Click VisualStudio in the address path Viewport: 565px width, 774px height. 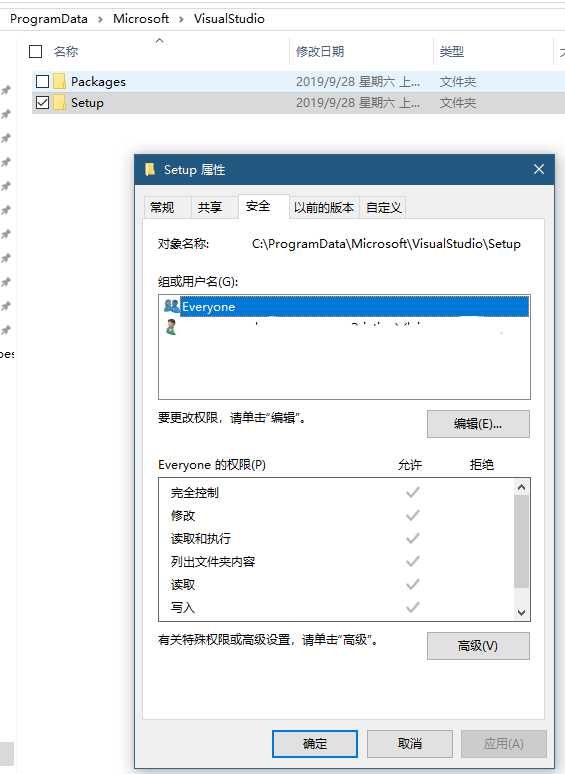click(229, 19)
